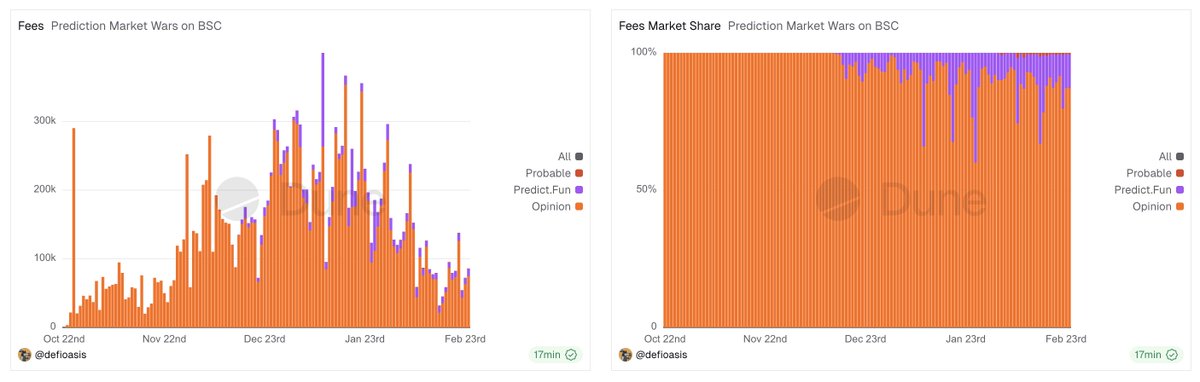Image resolution: width=1200 pixels, height=382 pixels.
Task: Click green check icon in right chart footer
Action: point(1171,355)
